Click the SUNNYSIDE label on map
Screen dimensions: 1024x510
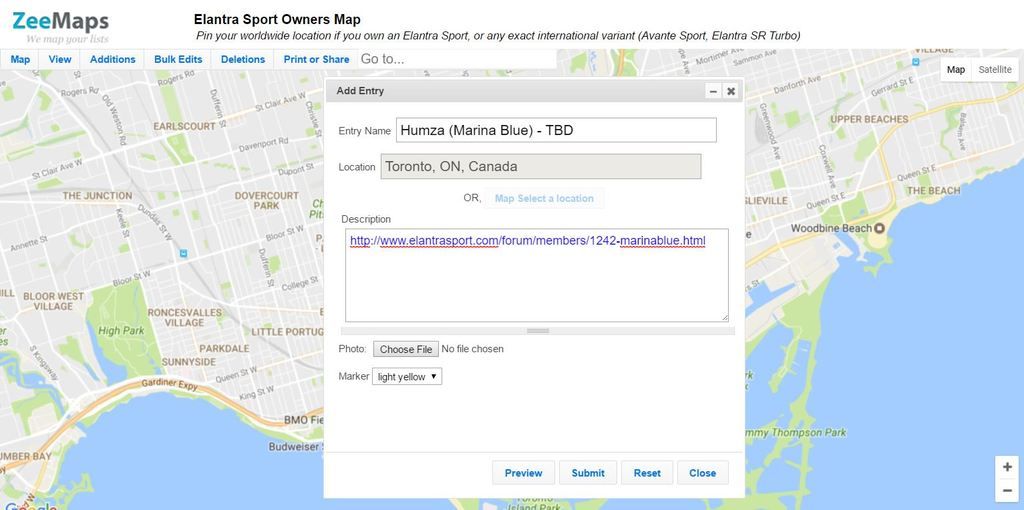189,361
